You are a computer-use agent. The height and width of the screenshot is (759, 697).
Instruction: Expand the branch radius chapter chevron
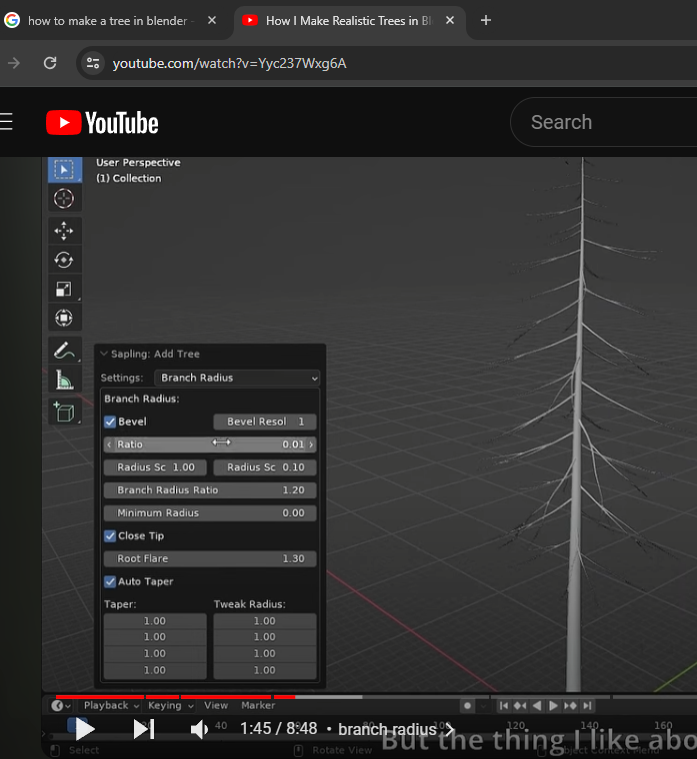(x=450, y=729)
